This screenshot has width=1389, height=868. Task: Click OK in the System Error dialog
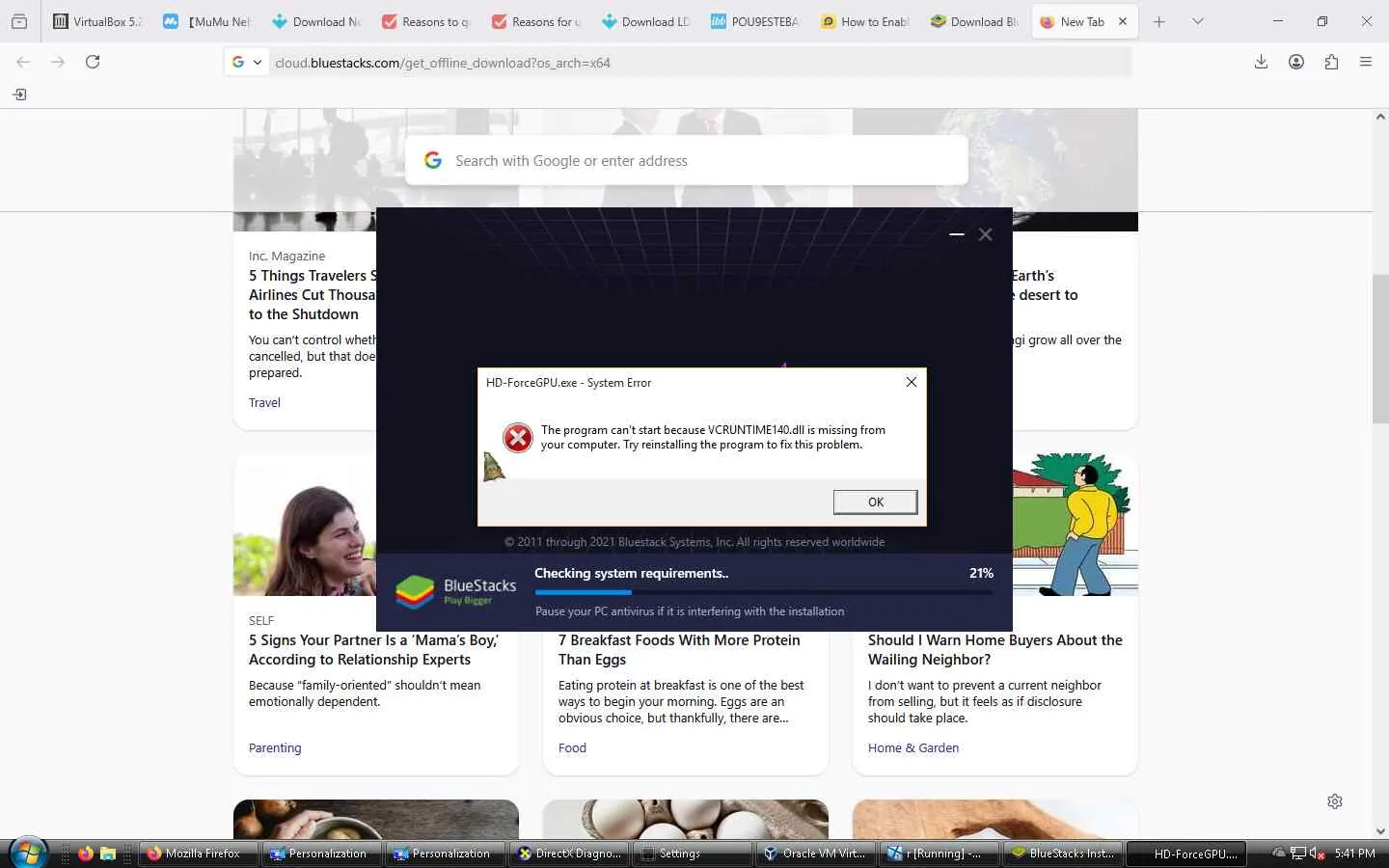(875, 502)
